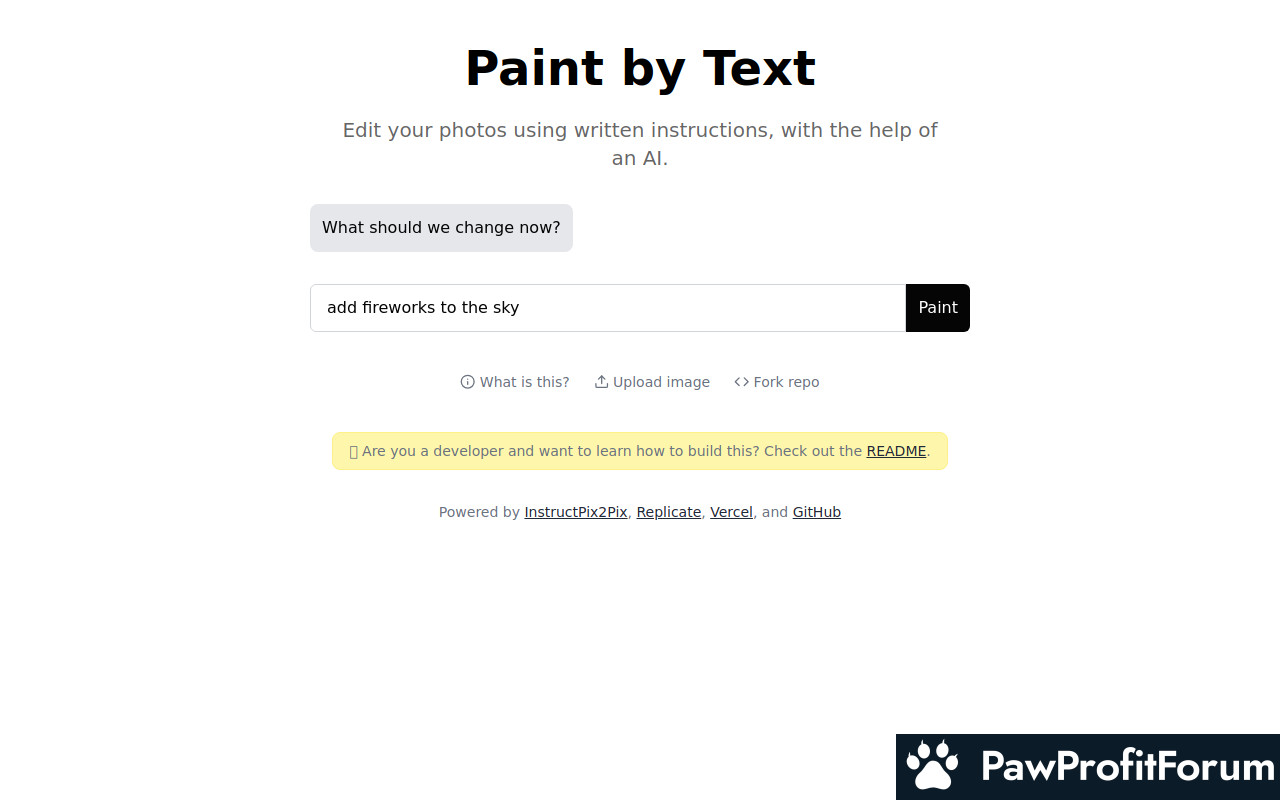
Task: Click the white paw print logo
Action: coord(932,766)
